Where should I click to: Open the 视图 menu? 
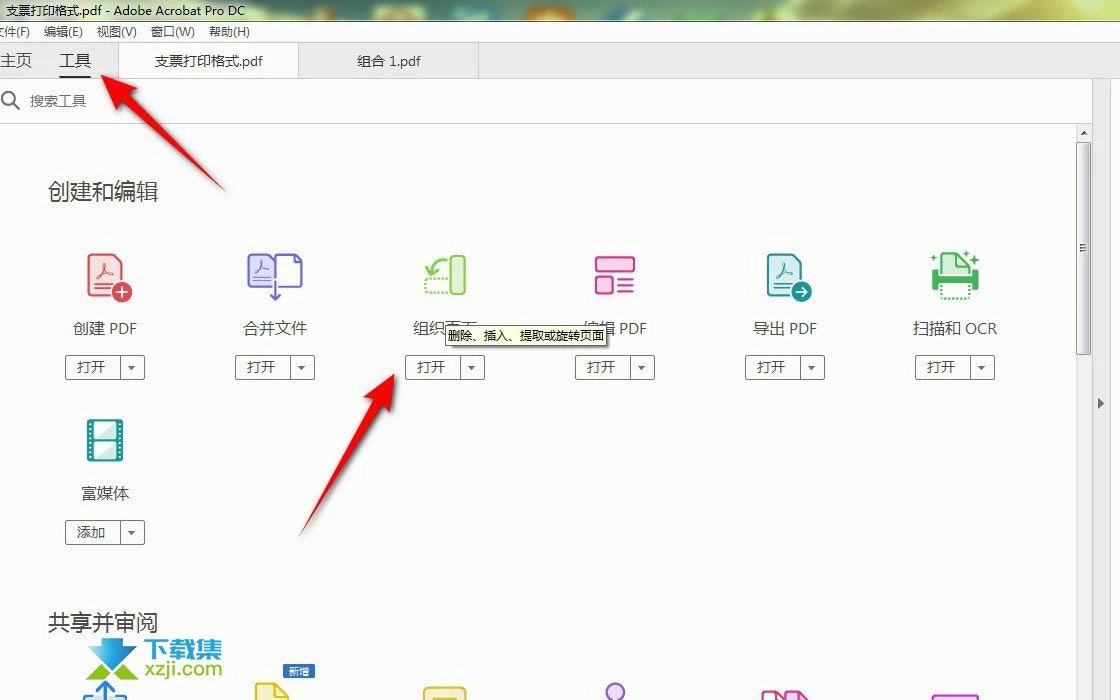(x=115, y=31)
